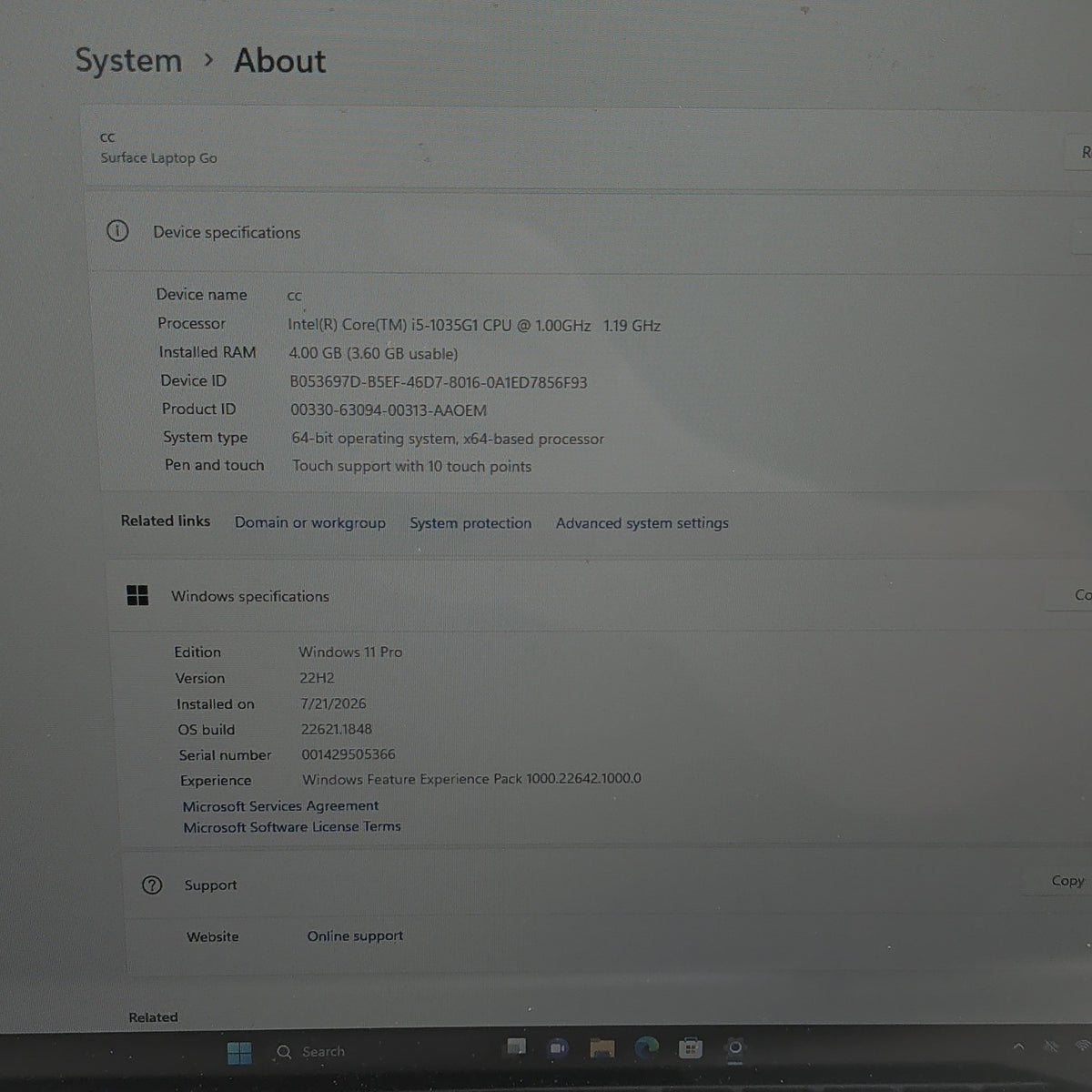Click the taskbar Search box
Screen dimensions: 1092x1092
pos(311,1052)
